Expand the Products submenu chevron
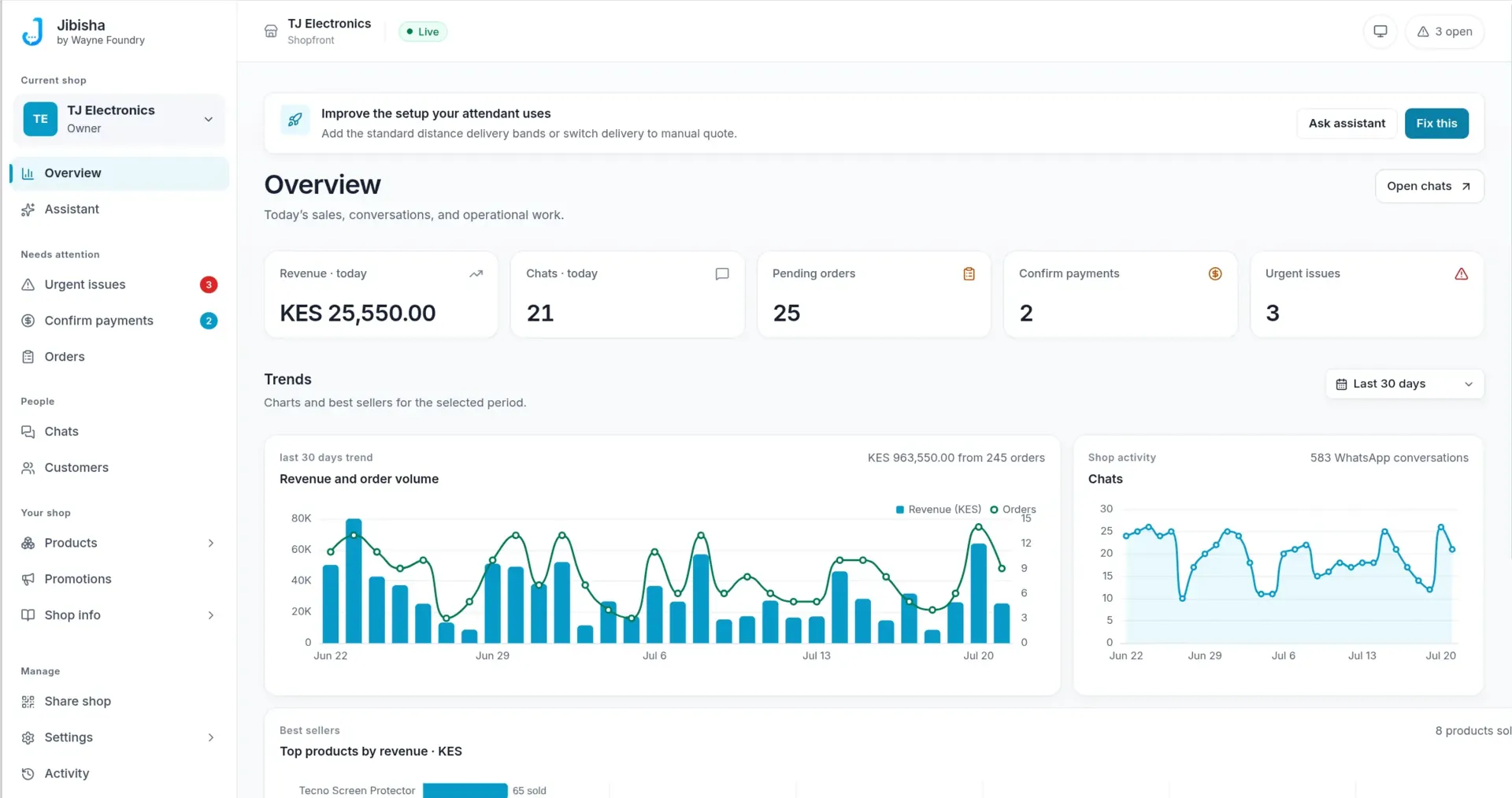Viewport: 1512px width, 798px height. 210,543
